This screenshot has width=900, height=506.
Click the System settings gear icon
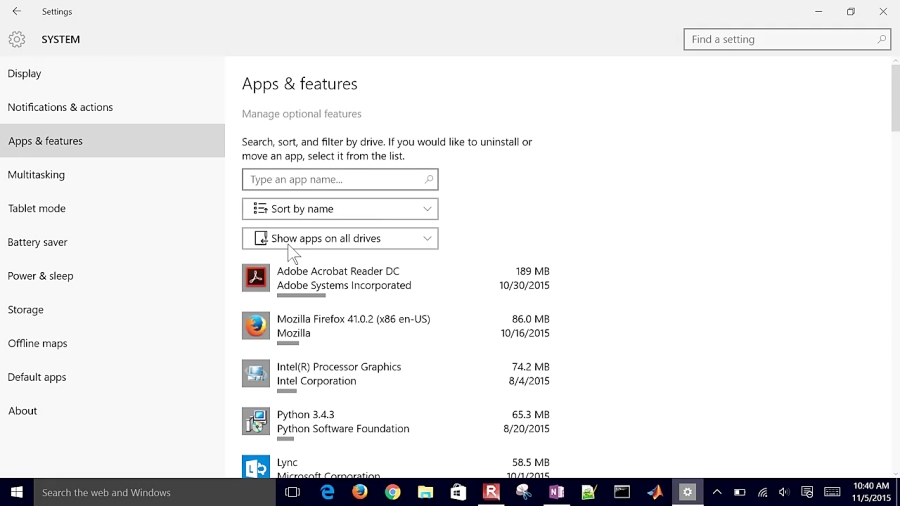coord(17,40)
